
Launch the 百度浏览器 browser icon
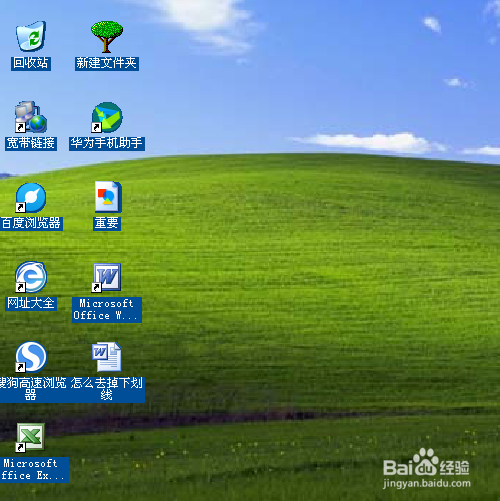(x=31, y=197)
